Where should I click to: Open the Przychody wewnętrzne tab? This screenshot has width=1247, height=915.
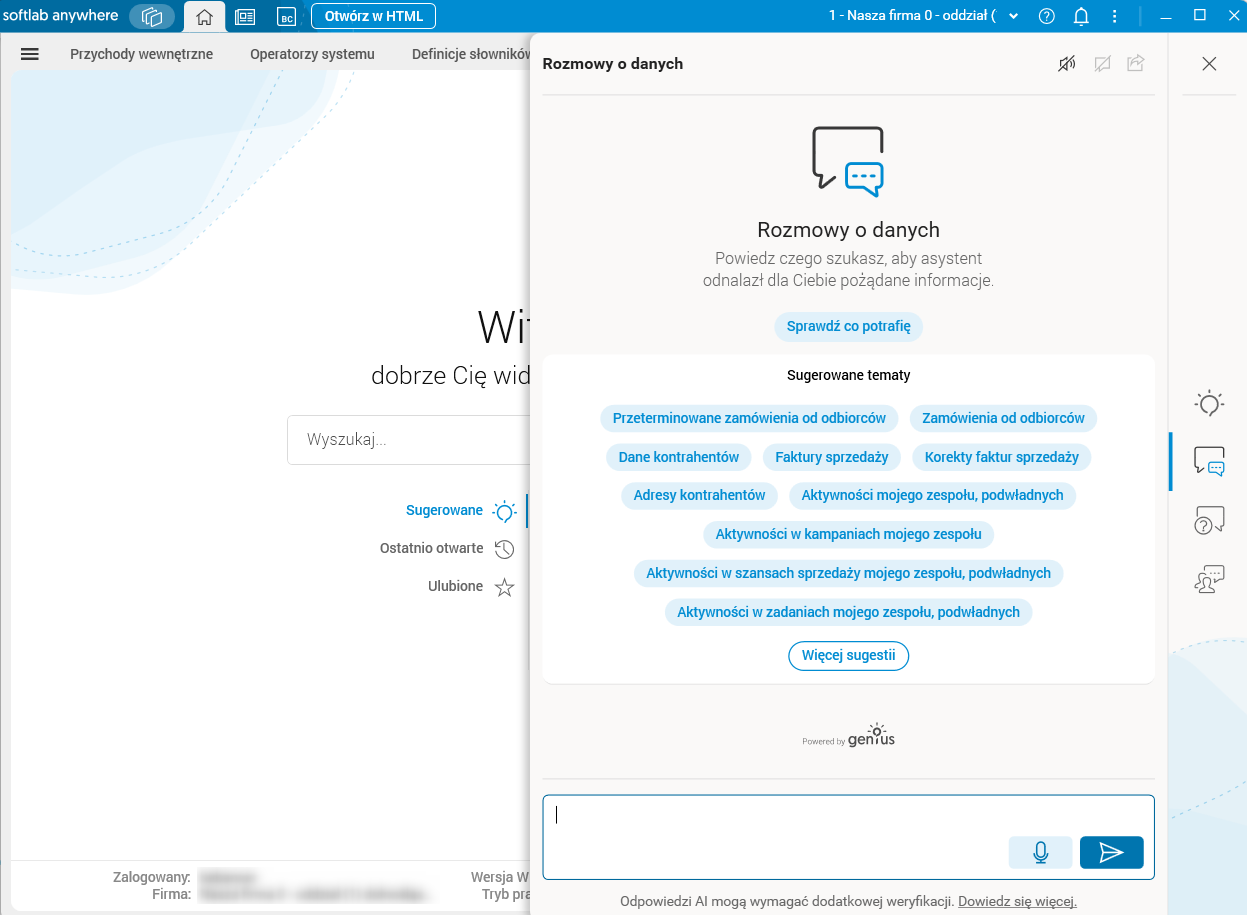pos(140,54)
